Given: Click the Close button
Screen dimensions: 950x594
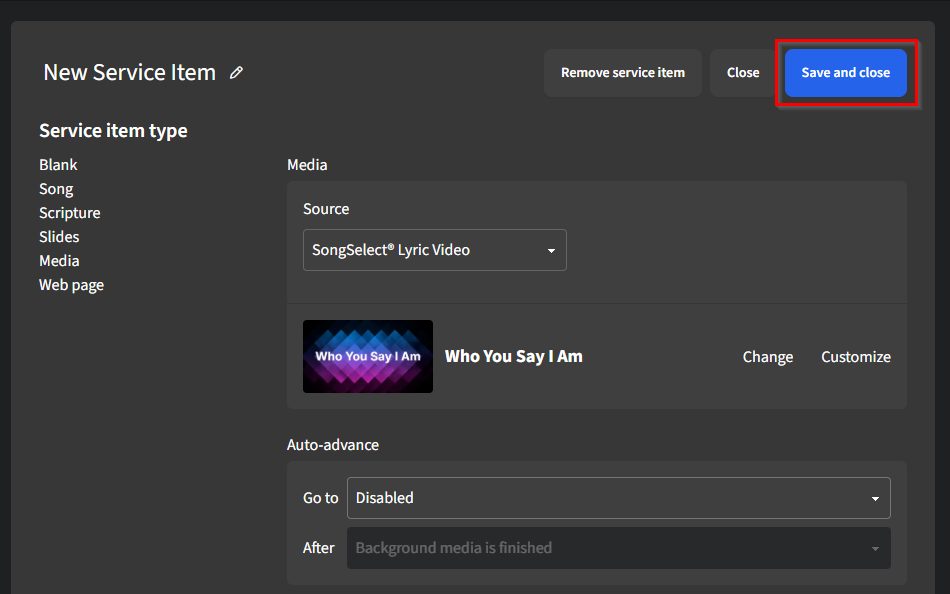Looking at the screenshot, I should click(x=743, y=73).
